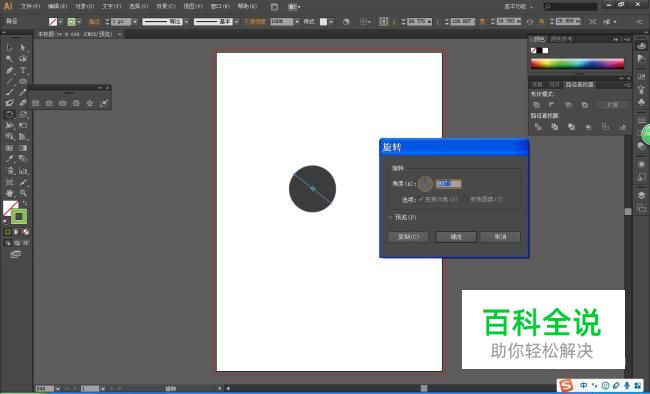Switch to Gradient mode button below swatches
Image resolution: width=650 pixels, height=394 pixels.
pos(17,232)
